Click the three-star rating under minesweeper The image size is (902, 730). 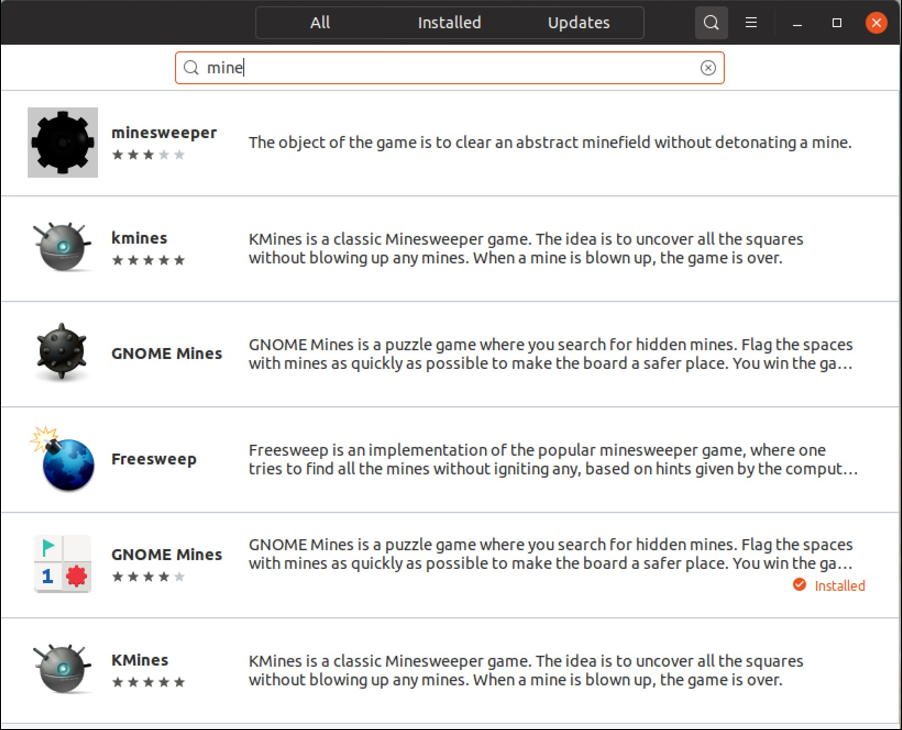(x=148, y=155)
